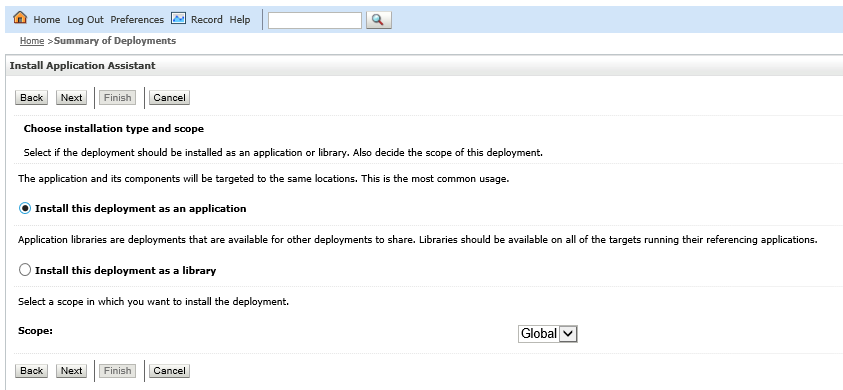Click the top Back button
The image size is (843, 390).
[32, 97]
